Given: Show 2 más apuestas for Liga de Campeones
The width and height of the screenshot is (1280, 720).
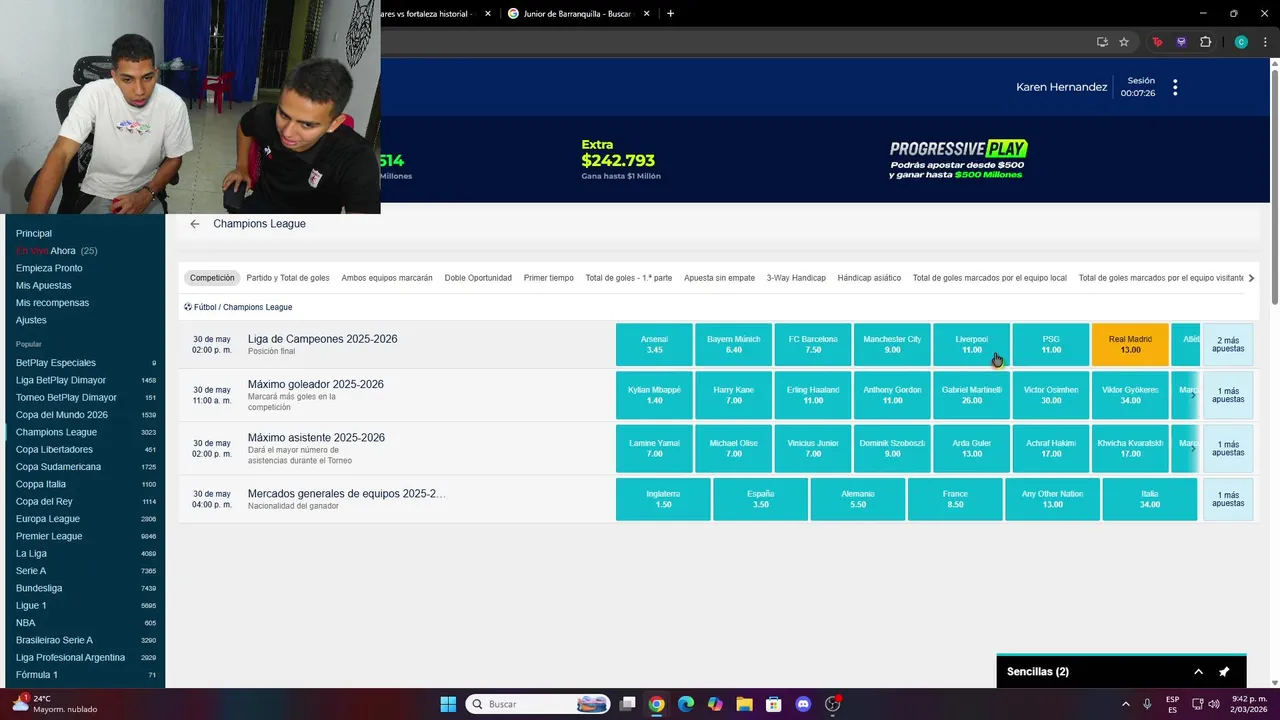Looking at the screenshot, I should click(1227, 345).
